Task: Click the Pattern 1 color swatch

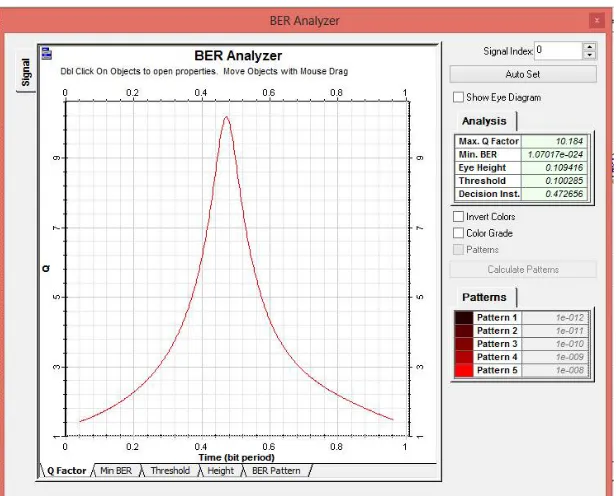Action: [464, 318]
